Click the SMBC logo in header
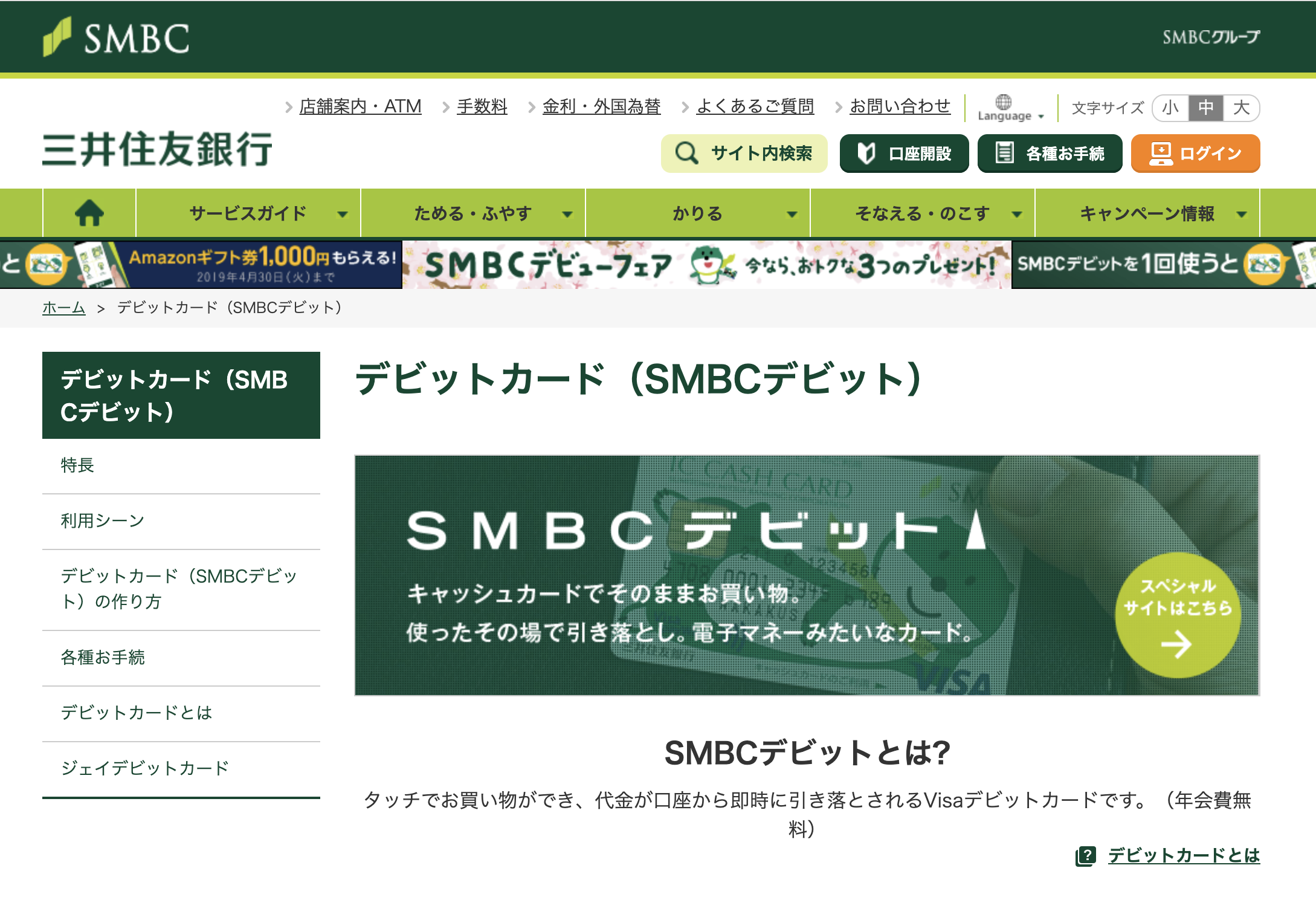Viewport: 1316px width, 897px height. pyautogui.click(x=116, y=37)
